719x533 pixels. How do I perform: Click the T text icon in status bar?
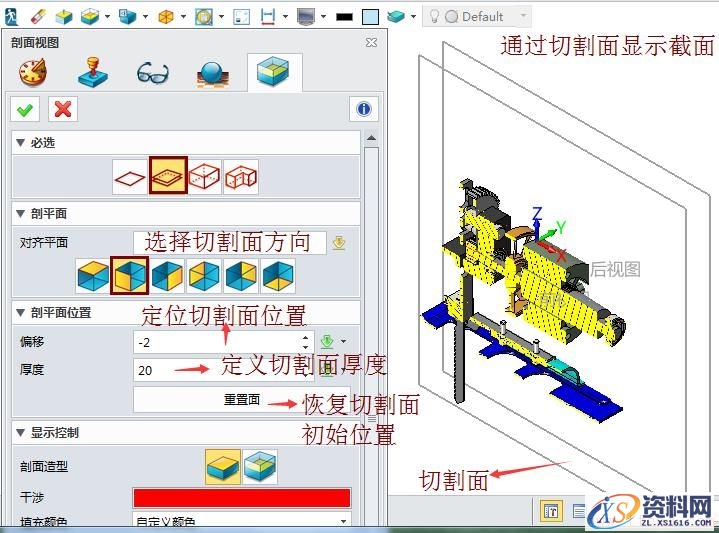pyautogui.click(x=551, y=510)
